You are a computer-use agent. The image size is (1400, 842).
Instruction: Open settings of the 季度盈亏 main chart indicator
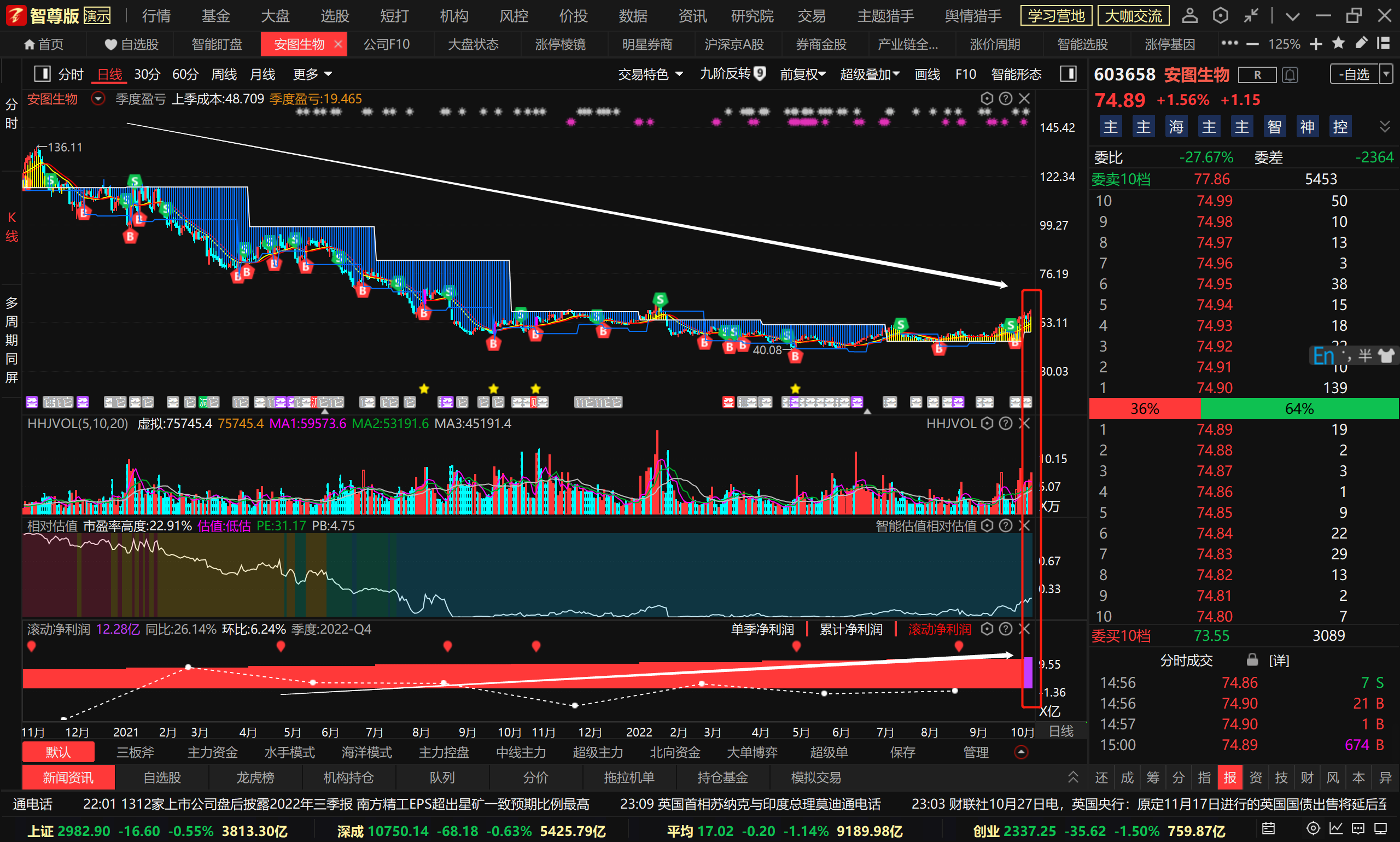tap(987, 99)
